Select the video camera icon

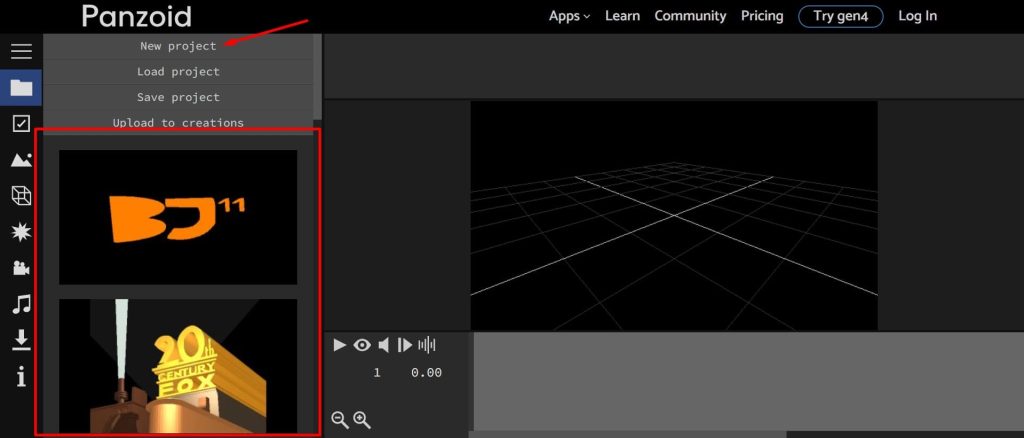pos(21,268)
